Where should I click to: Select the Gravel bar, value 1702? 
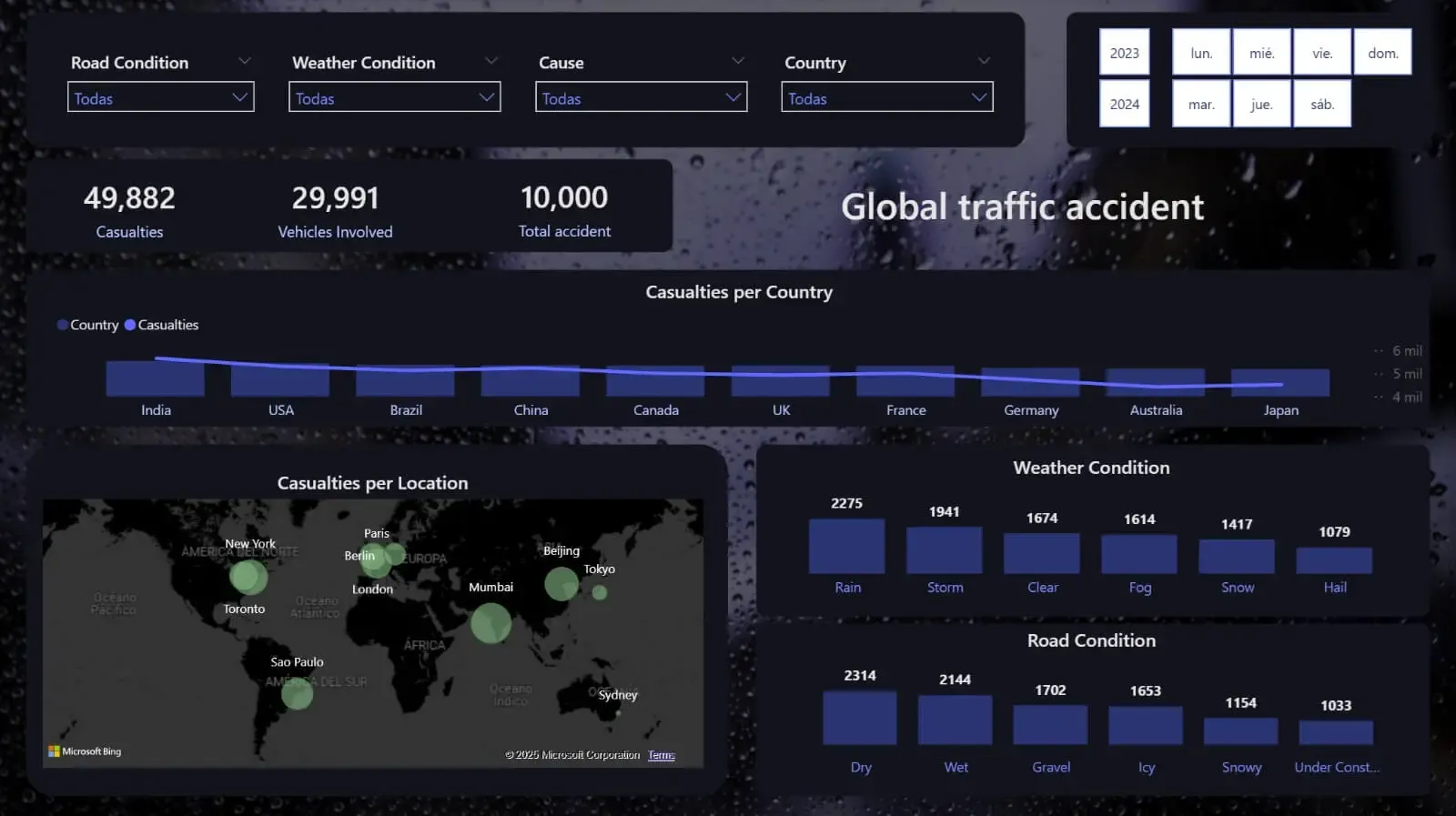[x=1050, y=725]
